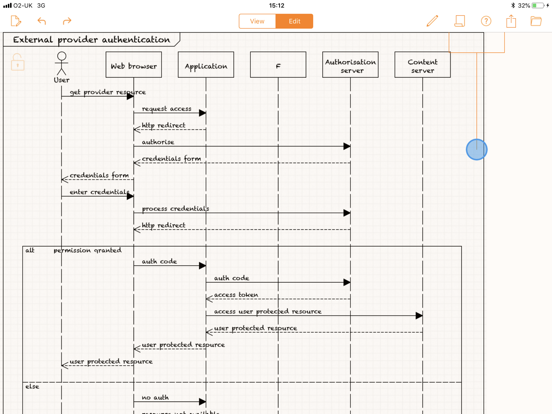Select the 'get provider resource' message
This screenshot has height=414, width=552.
click(108, 92)
